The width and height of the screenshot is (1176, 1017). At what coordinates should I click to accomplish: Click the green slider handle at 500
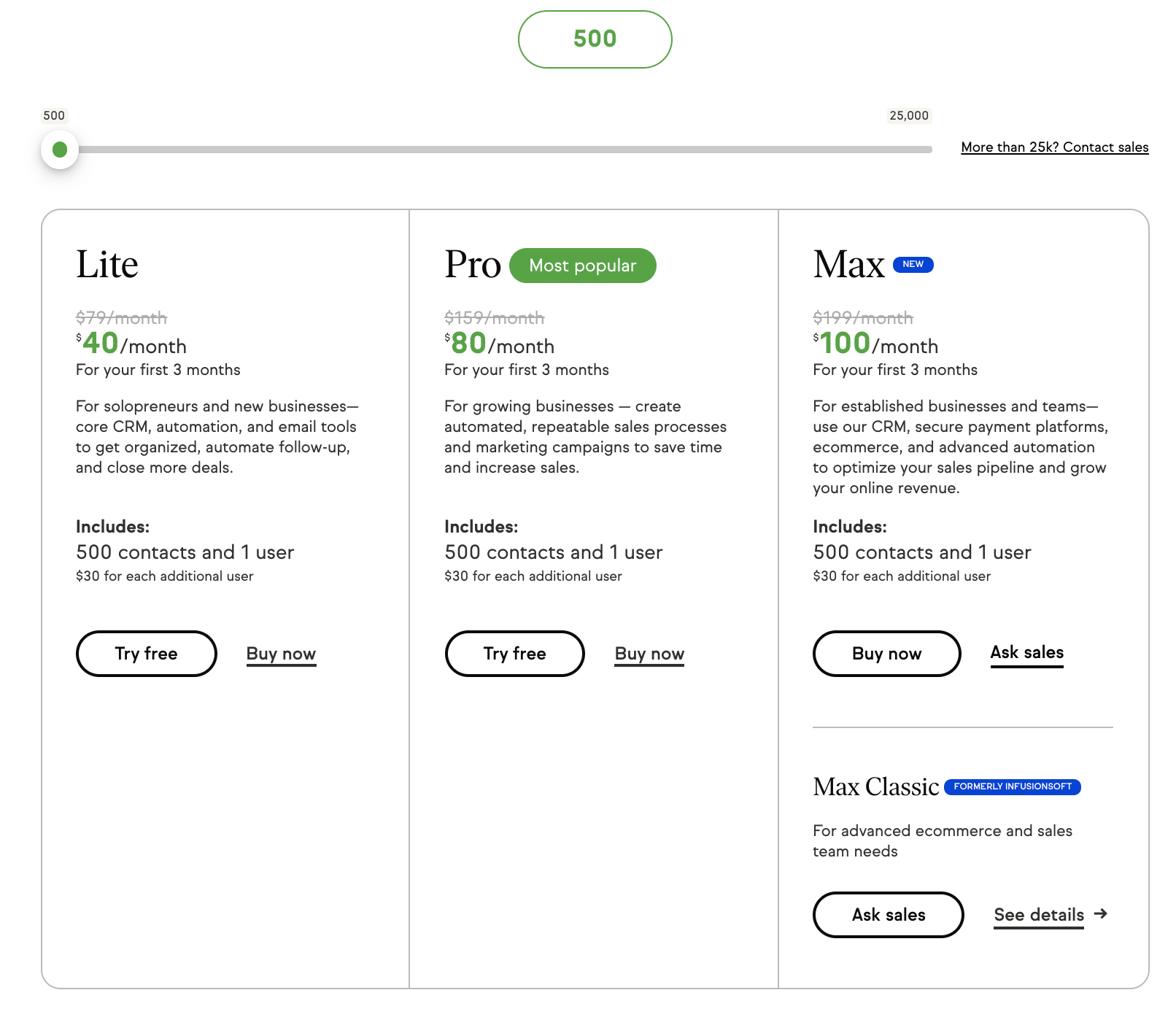point(60,150)
